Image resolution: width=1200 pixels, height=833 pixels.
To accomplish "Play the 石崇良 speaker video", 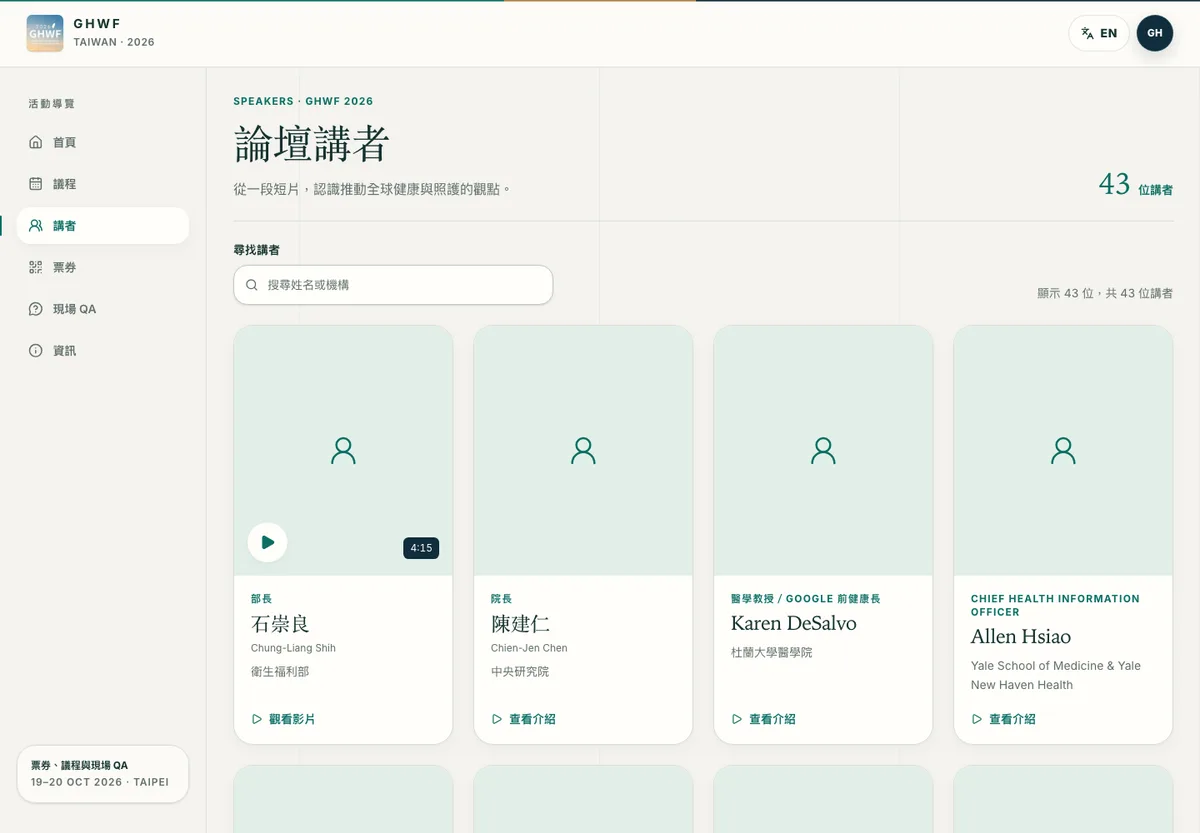I will pos(267,542).
